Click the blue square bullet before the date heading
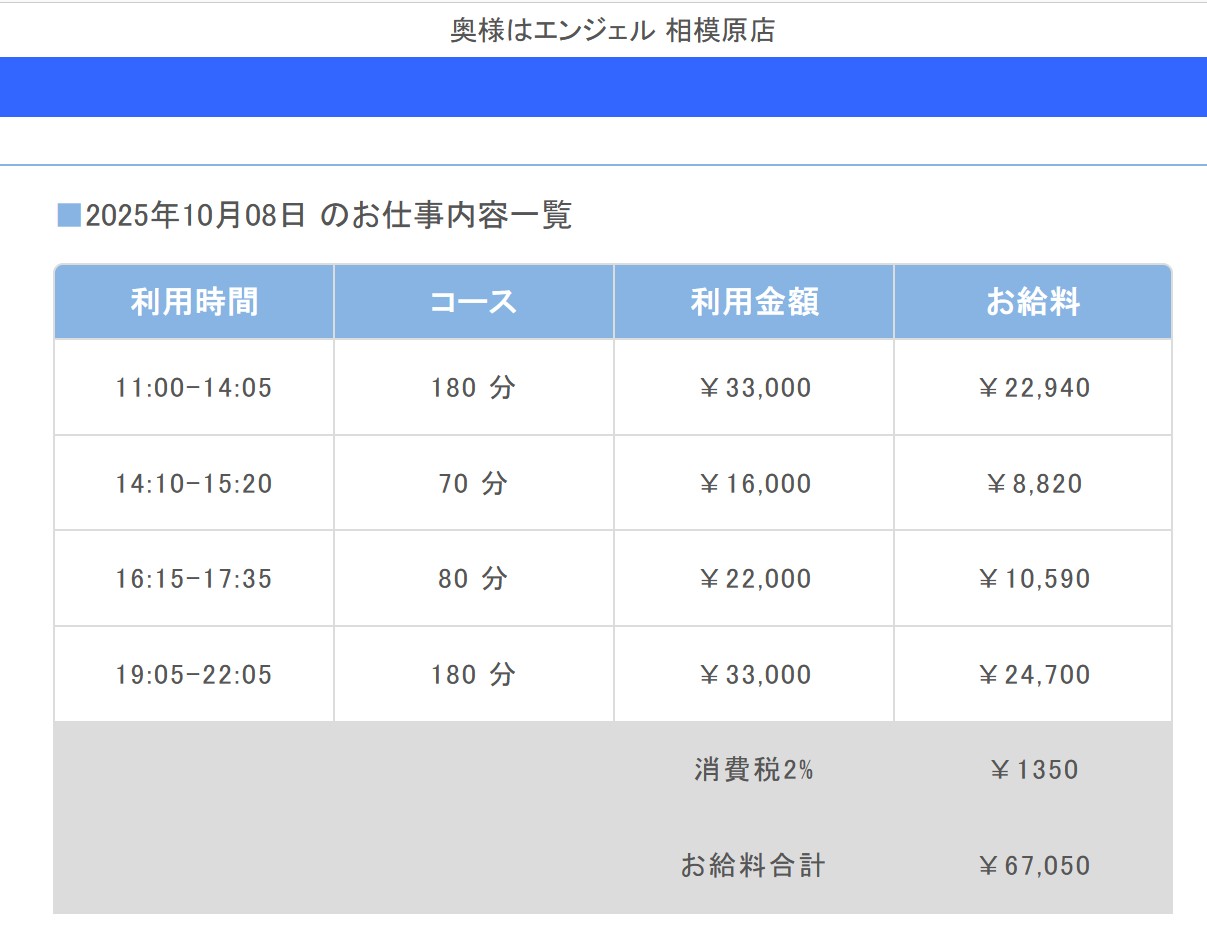The height and width of the screenshot is (945, 1207). [x=69, y=215]
